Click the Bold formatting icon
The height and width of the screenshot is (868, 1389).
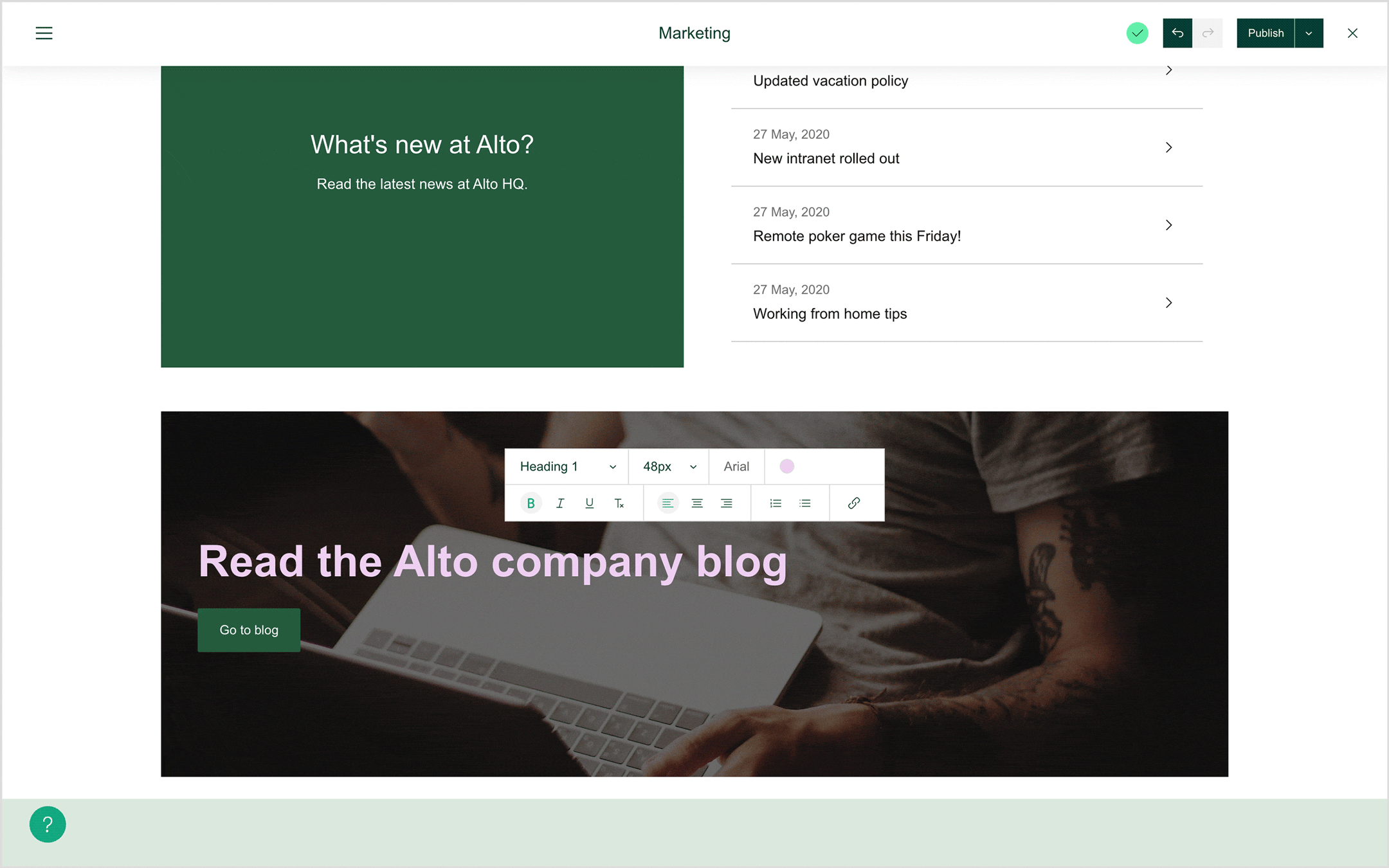point(529,502)
